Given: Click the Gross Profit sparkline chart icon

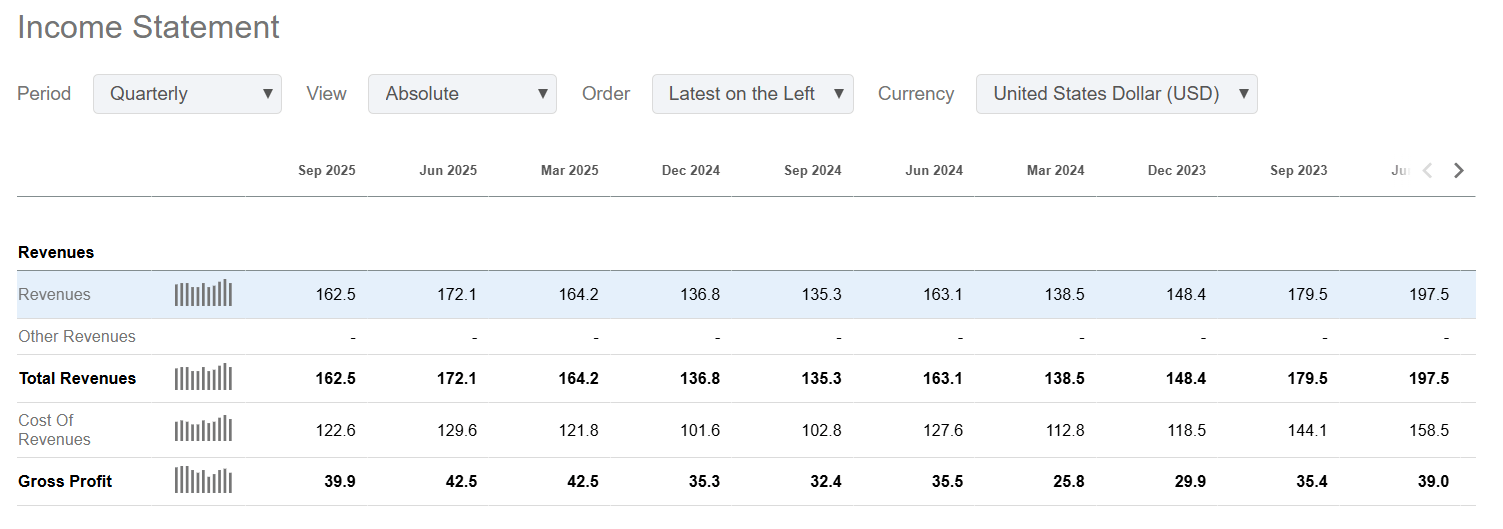Looking at the screenshot, I should click(203, 481).
